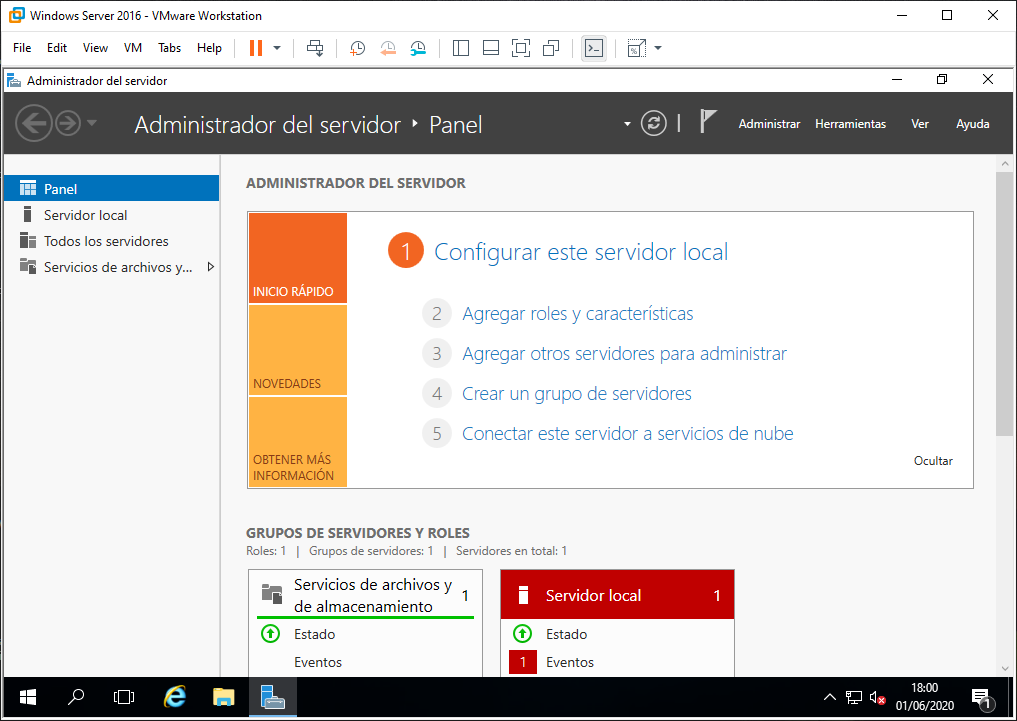Open the dropdown arrow beside pause button
1017x721 pixels.
tap(277, 48)
